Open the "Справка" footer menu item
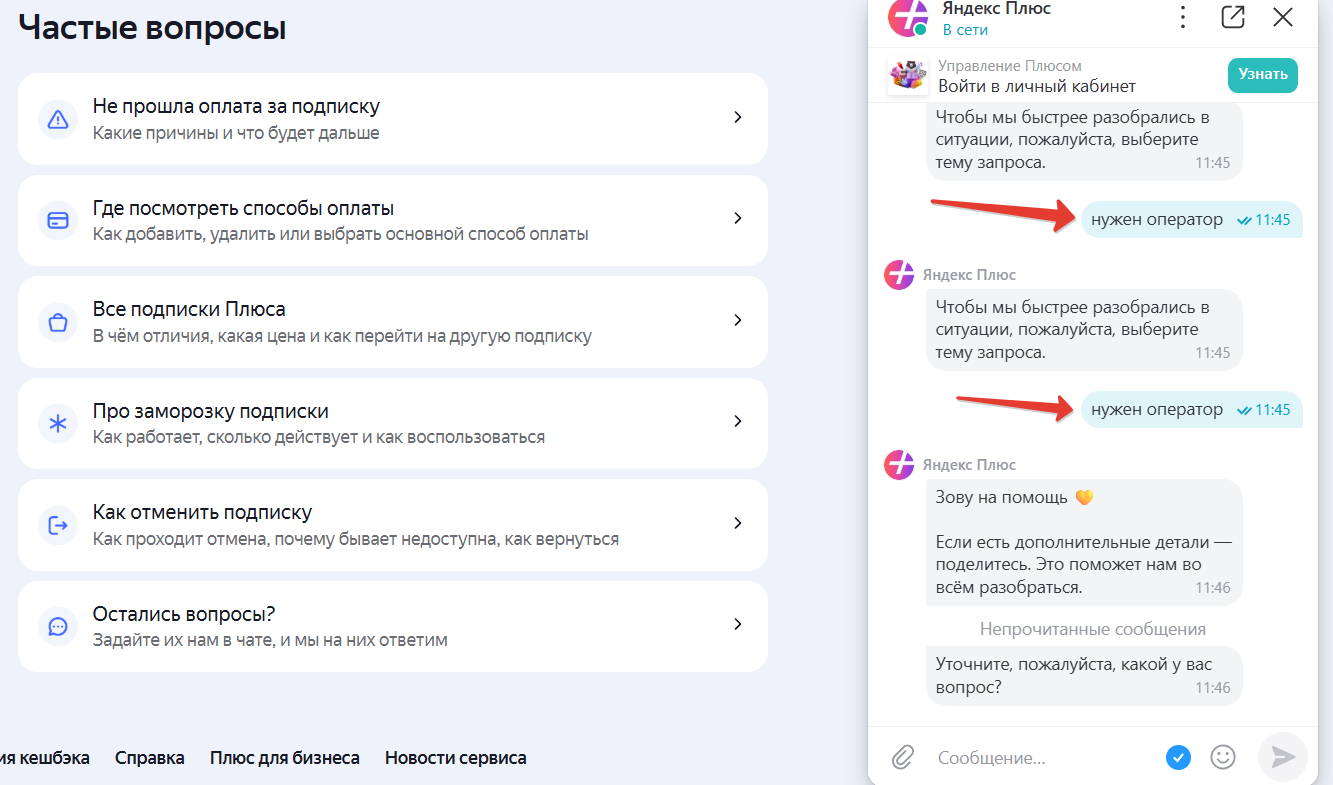Image resolution: width=1333 pixels, height=785 pixels. (x=150, y=758)
